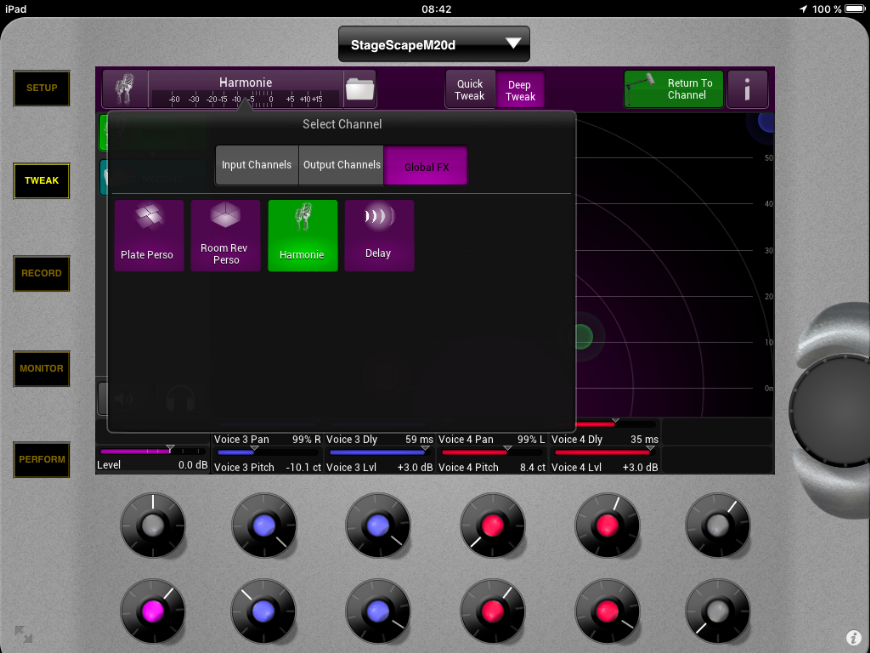Switch to the Input Channels tab
This screenshot has height=653, width=870.
(257, 166)
